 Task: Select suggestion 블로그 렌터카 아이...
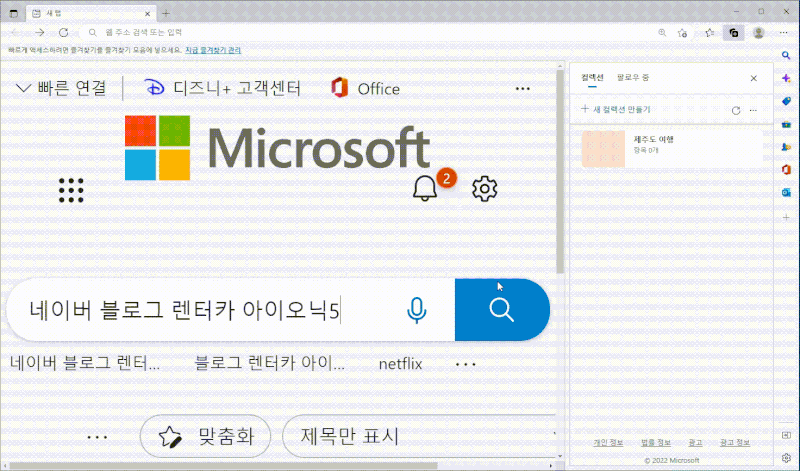(270, 363)
